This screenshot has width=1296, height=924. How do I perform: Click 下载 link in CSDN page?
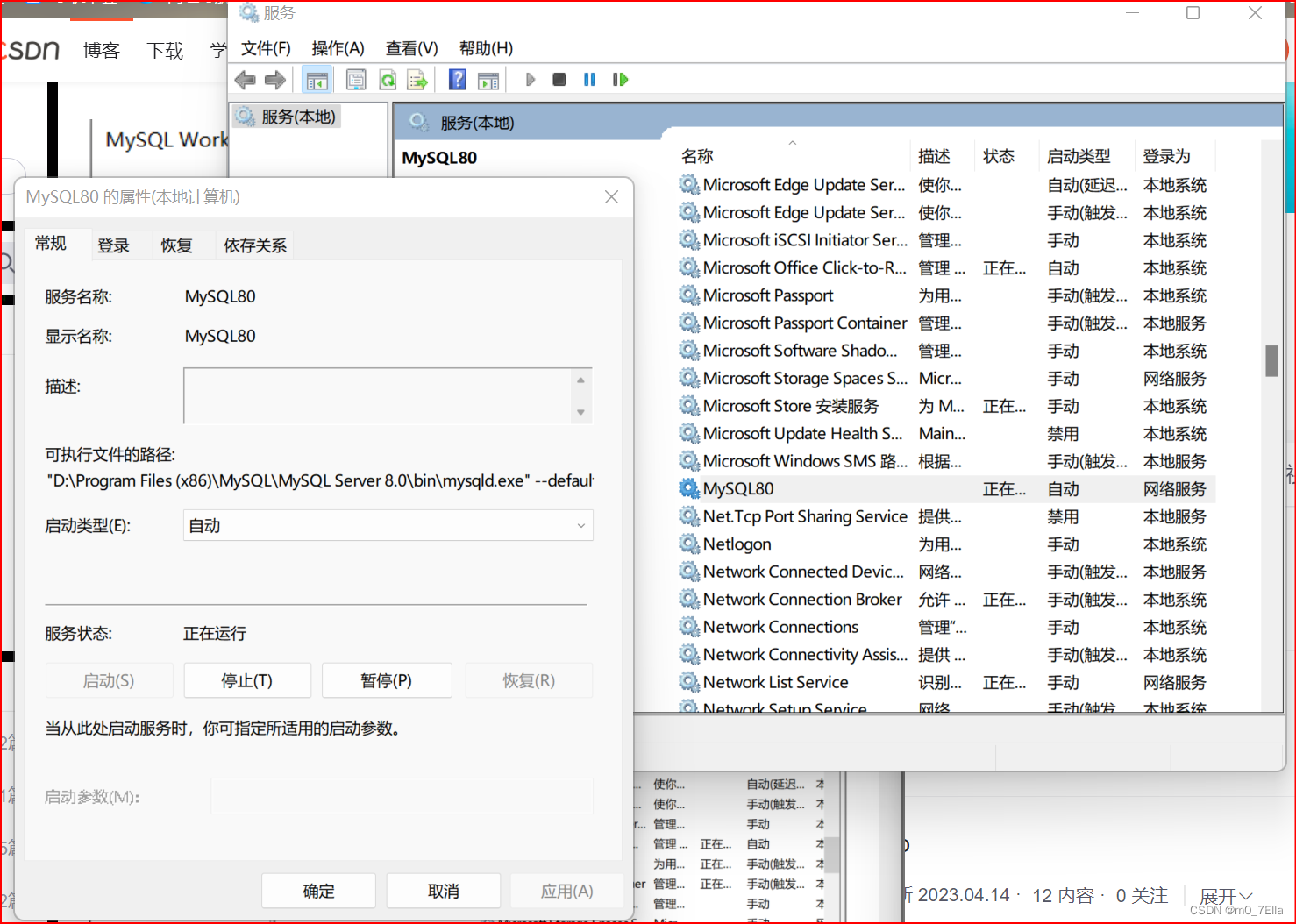point(165,51)
